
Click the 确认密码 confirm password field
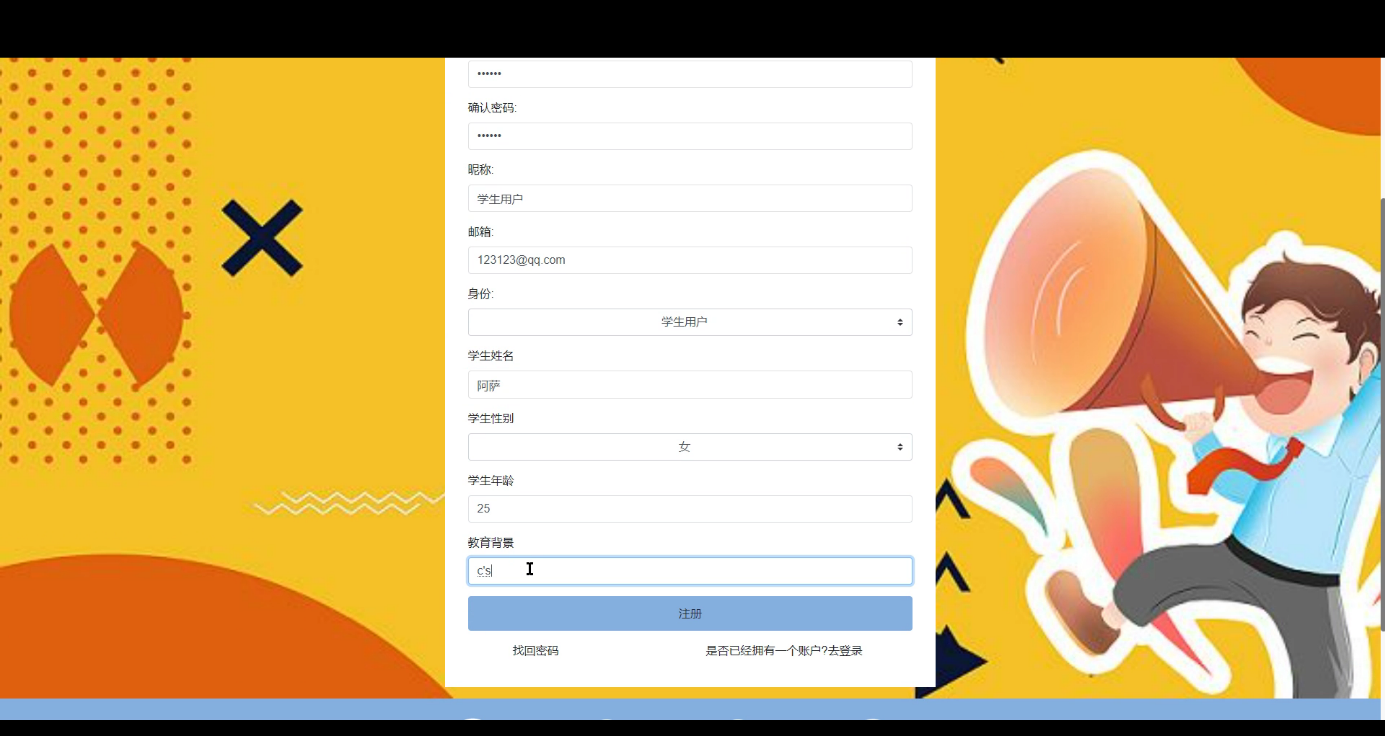[x=690, y=136]
